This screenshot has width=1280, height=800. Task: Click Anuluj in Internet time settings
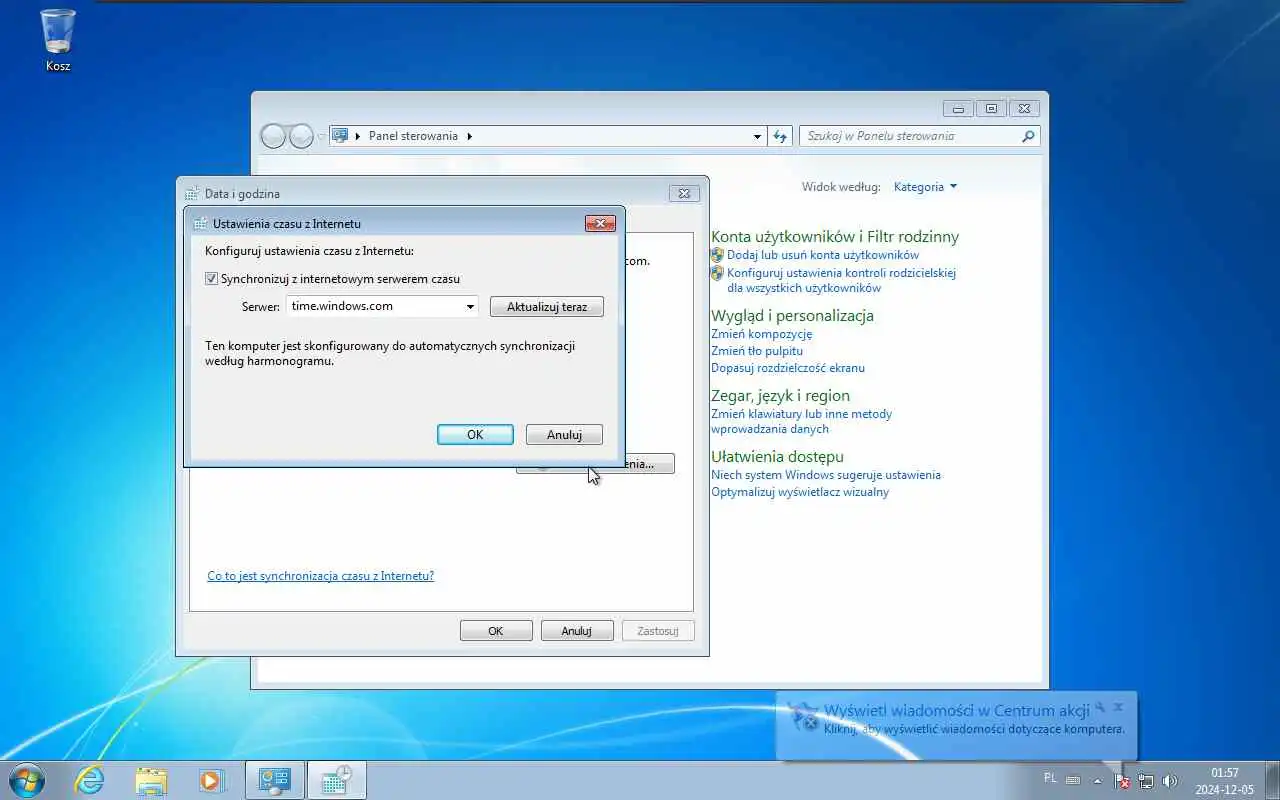pos(564,435)
